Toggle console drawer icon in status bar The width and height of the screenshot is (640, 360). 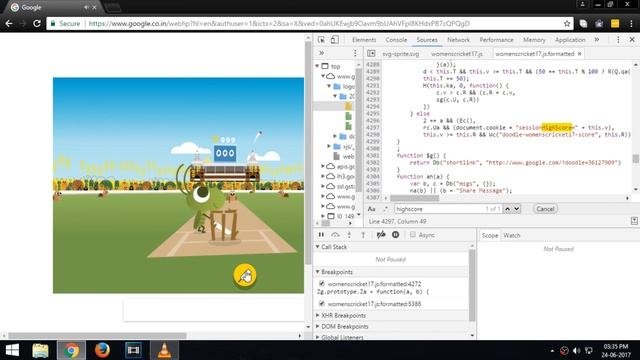point(634,221)
